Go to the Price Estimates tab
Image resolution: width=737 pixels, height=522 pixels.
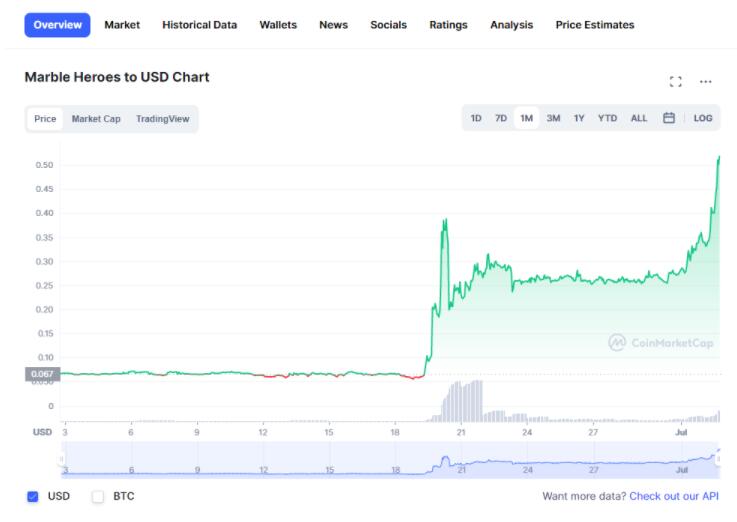(594, 25)
